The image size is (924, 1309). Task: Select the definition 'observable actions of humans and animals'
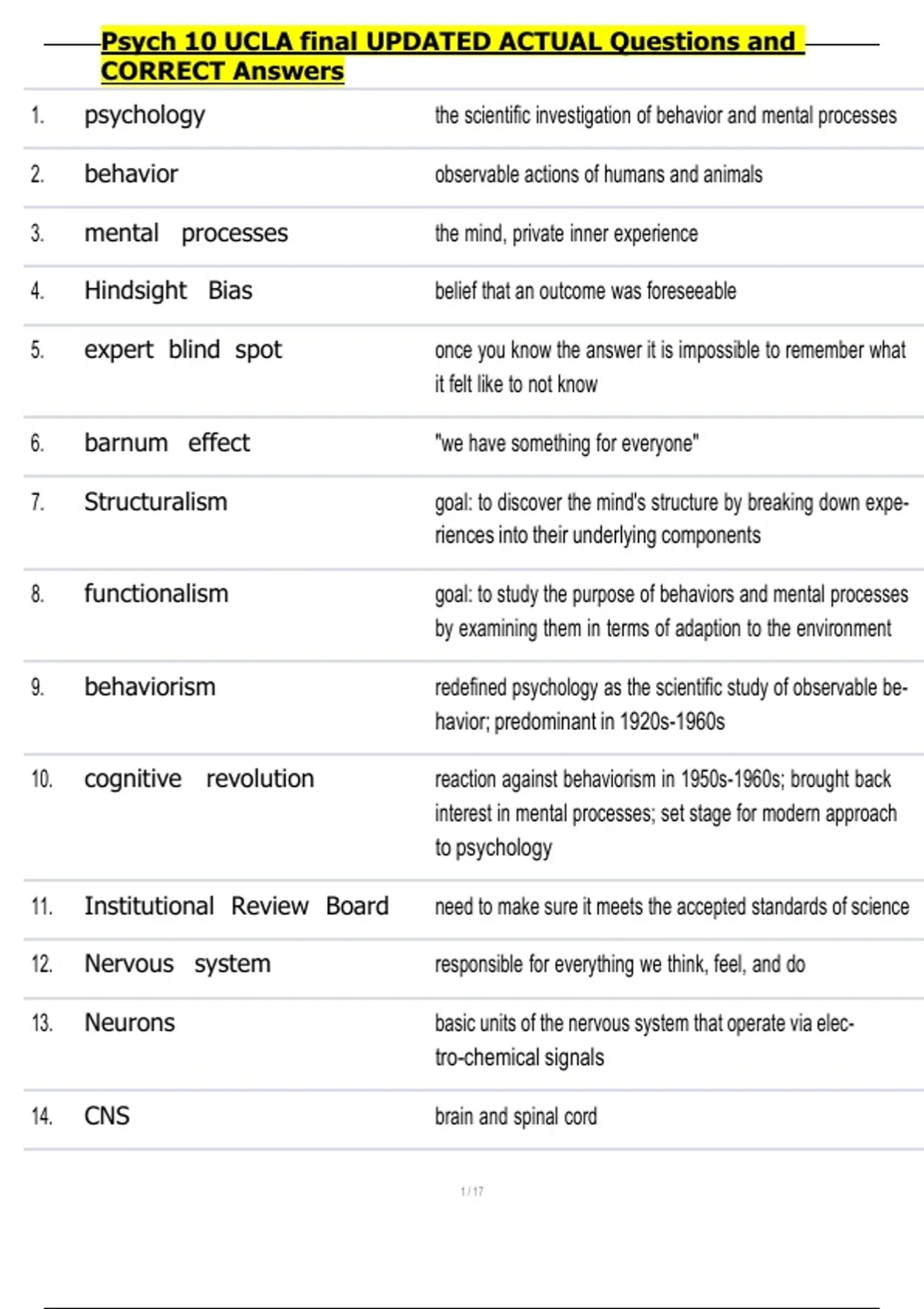(598, 175)
